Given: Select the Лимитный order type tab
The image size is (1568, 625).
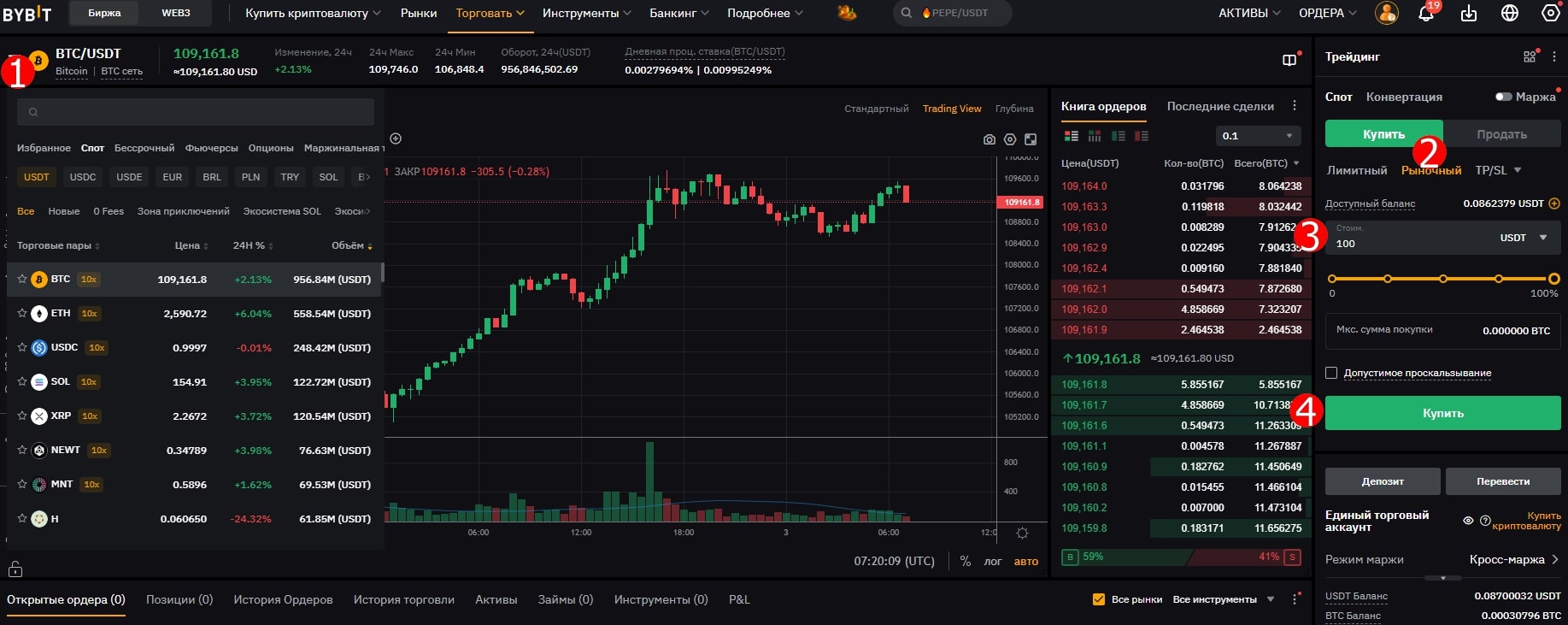Looking at the screenshot, I should click(1357, 170).
